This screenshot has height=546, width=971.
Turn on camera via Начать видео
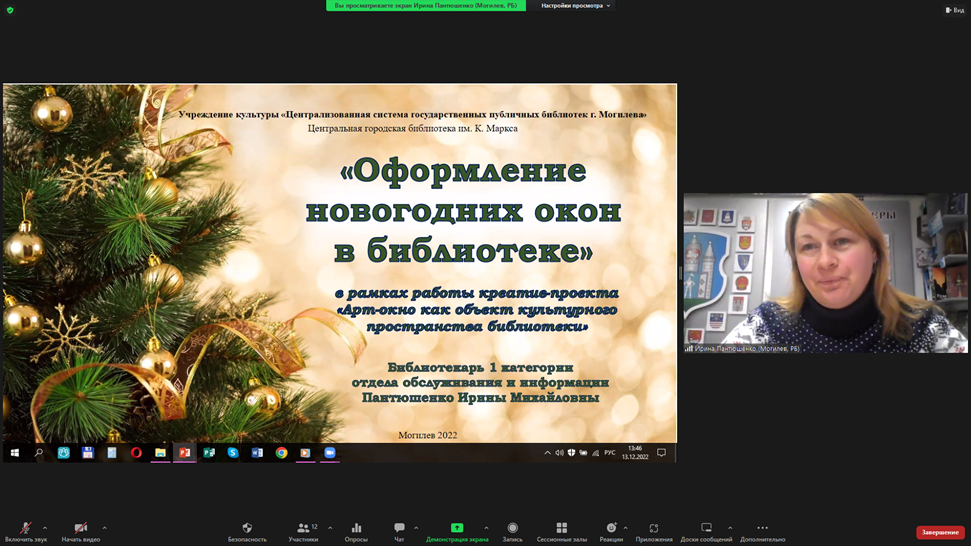[x=81, y=532]
